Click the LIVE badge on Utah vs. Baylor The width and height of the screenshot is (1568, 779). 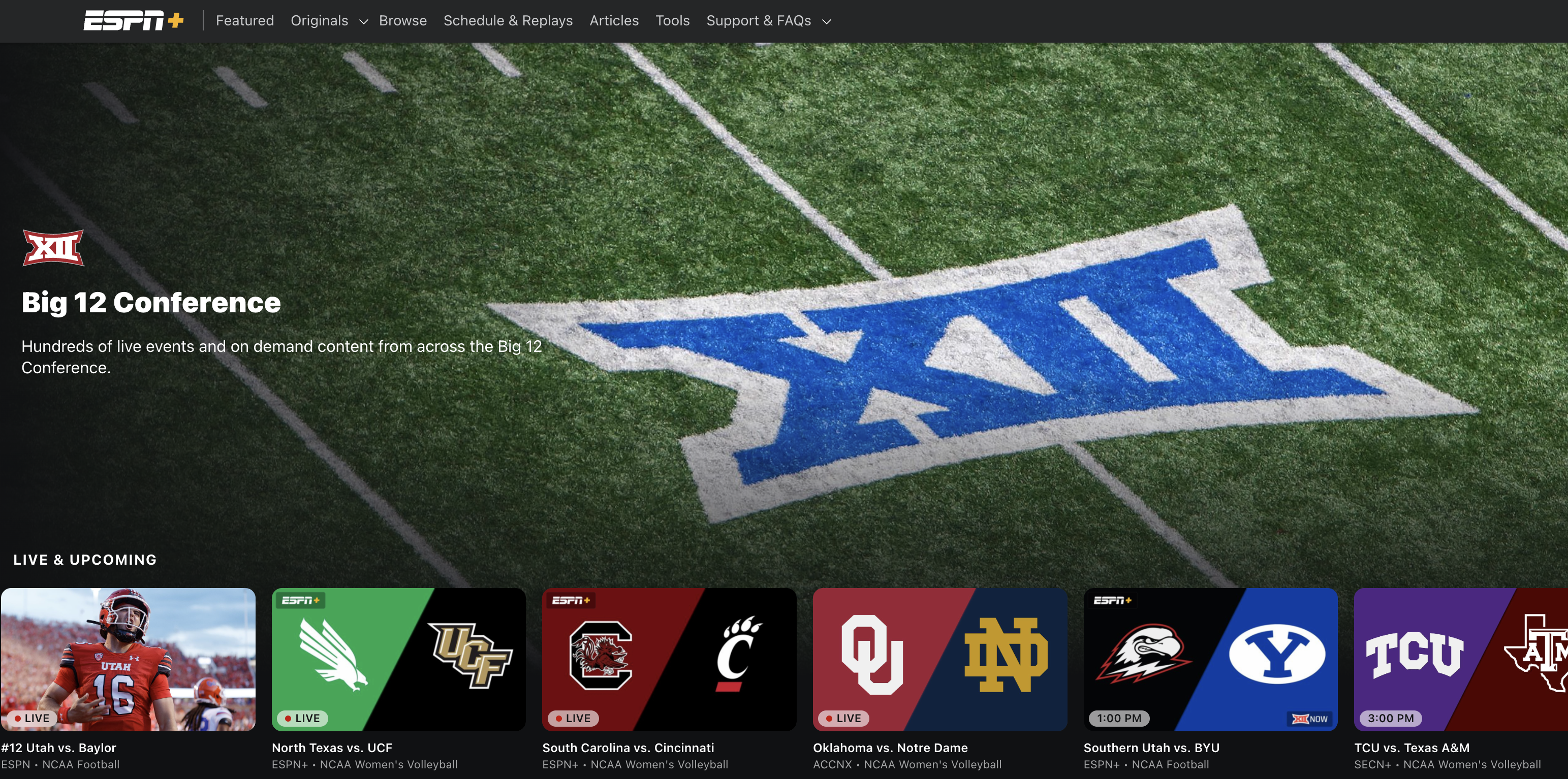pyautogui.click(x=32, y=718)
